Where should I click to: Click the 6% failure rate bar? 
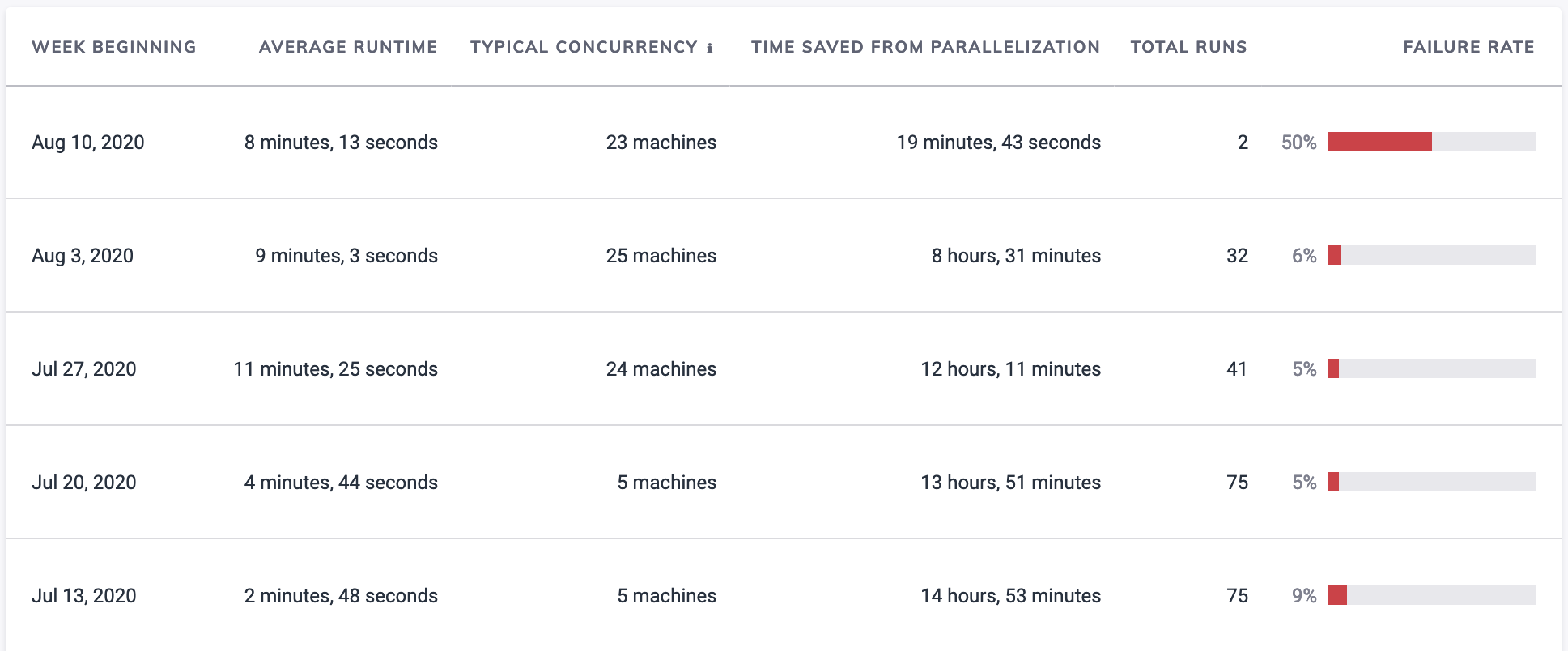point(1335,256)
